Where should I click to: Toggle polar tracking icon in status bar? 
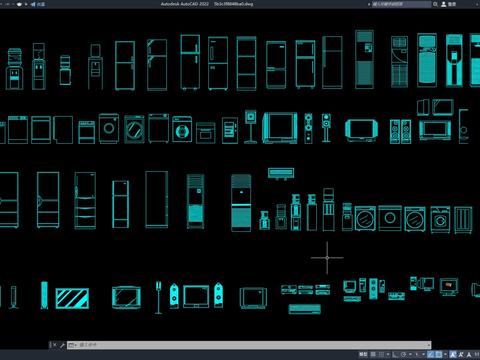tap(403, 354)
